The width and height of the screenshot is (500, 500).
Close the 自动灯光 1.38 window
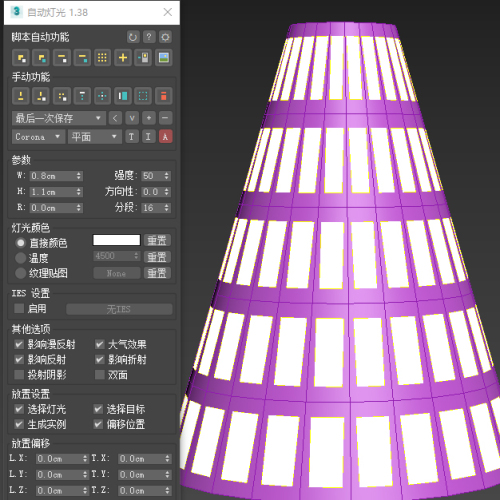point(168,12)
